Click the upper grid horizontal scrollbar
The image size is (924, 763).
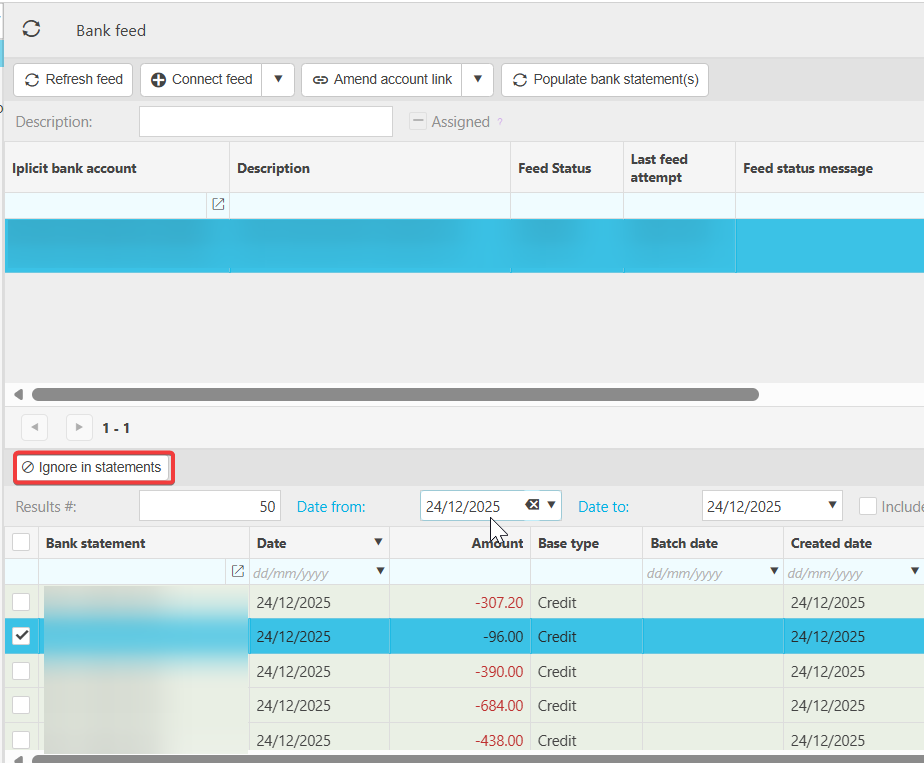click(395, 394)
